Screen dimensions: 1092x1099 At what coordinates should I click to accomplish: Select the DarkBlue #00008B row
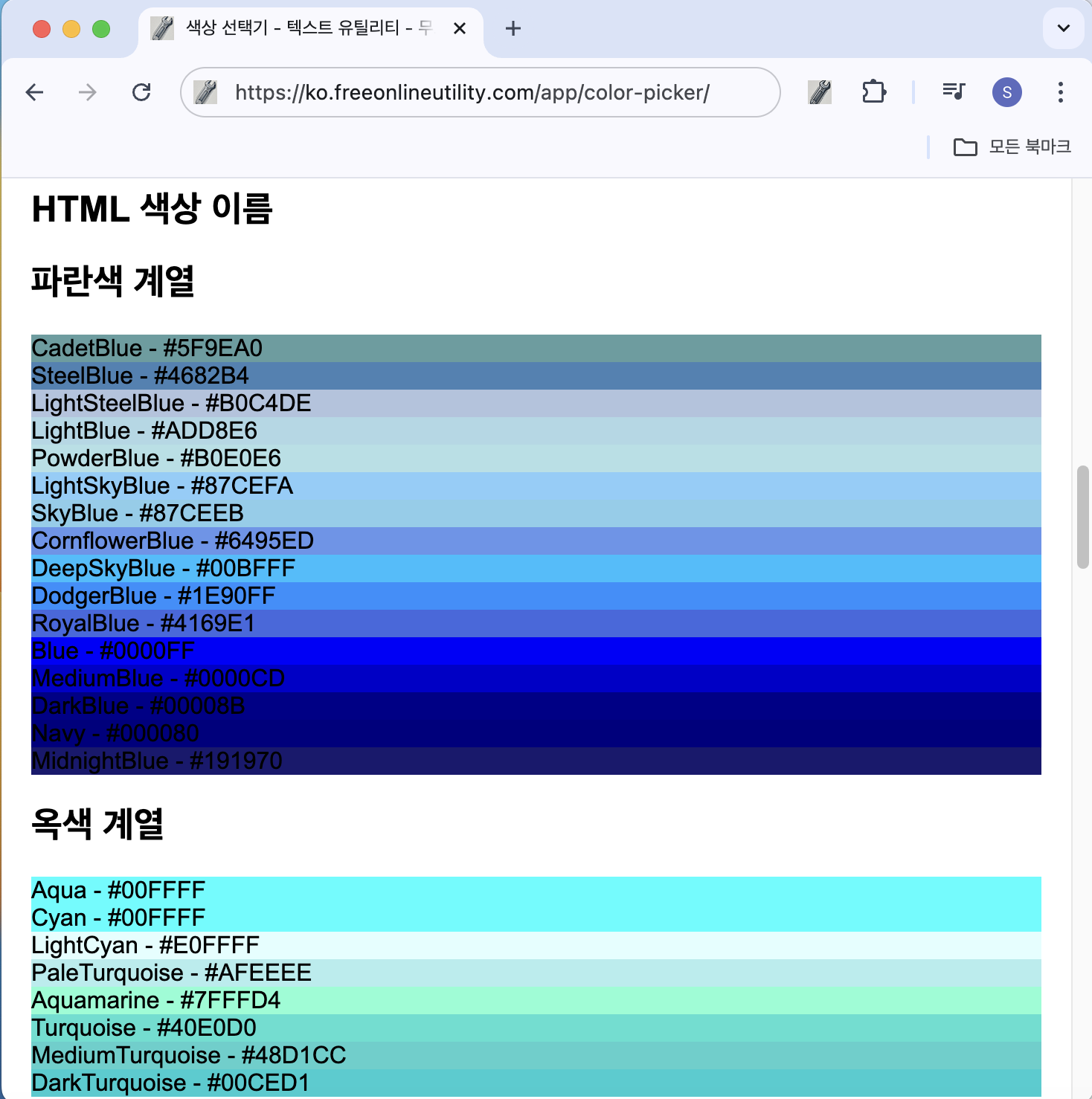pyautogui.click(x=536, y=706)
